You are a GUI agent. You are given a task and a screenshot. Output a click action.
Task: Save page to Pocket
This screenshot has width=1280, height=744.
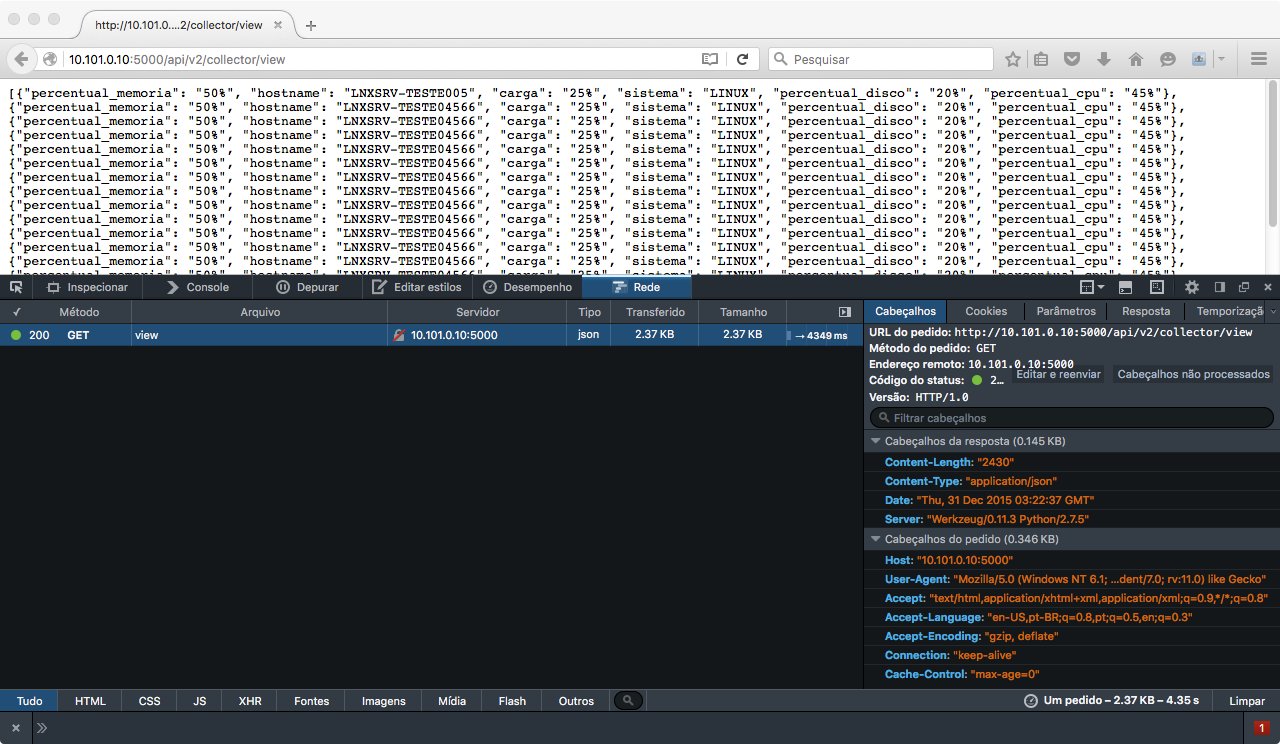[x=1071, y=59]
